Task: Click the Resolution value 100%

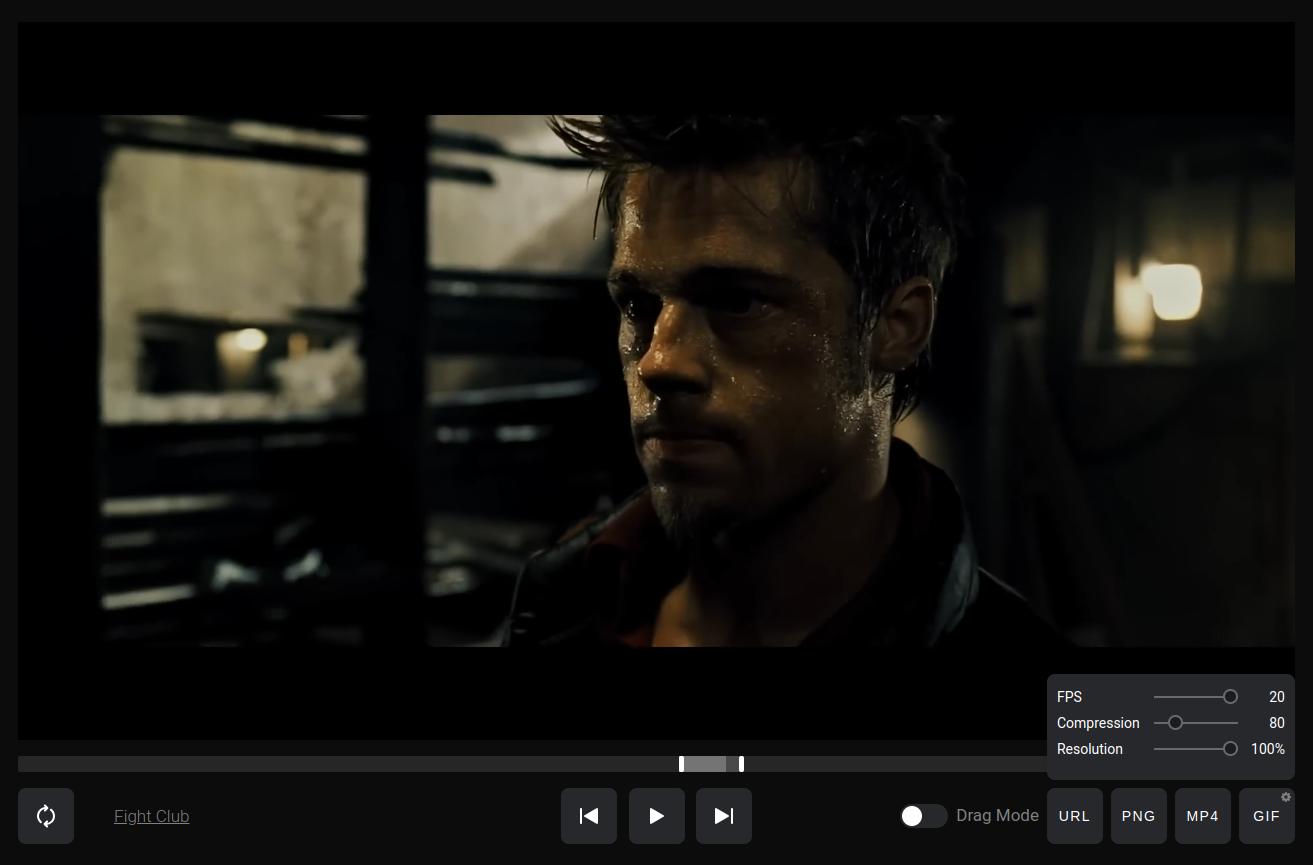Action: tap(1268, 749)
